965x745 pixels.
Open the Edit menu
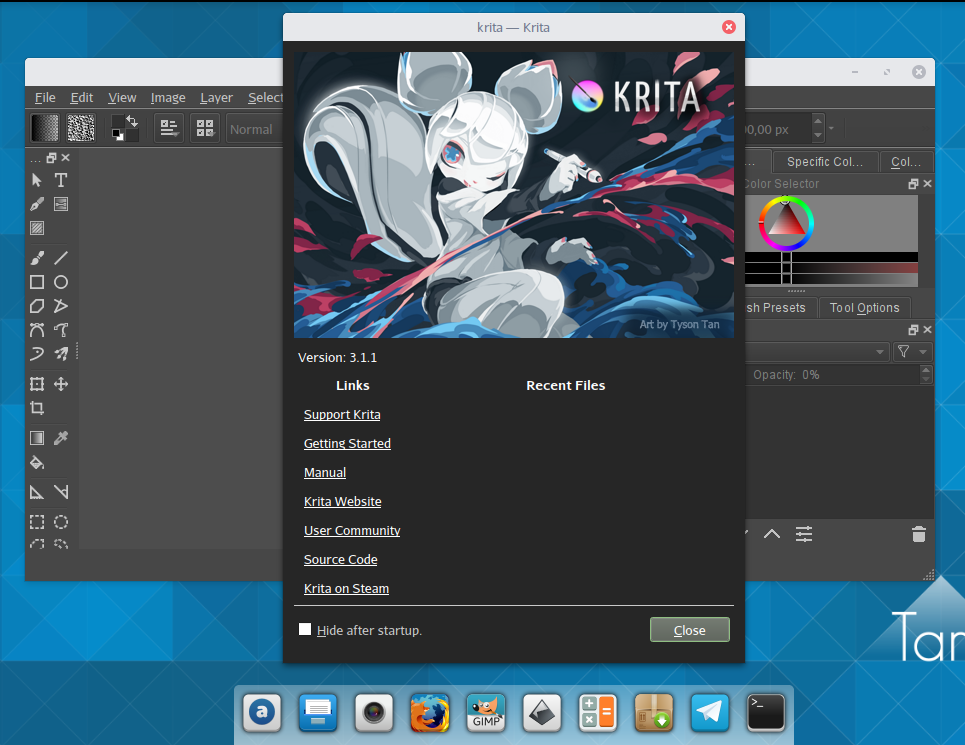click(x=81, y=97)
